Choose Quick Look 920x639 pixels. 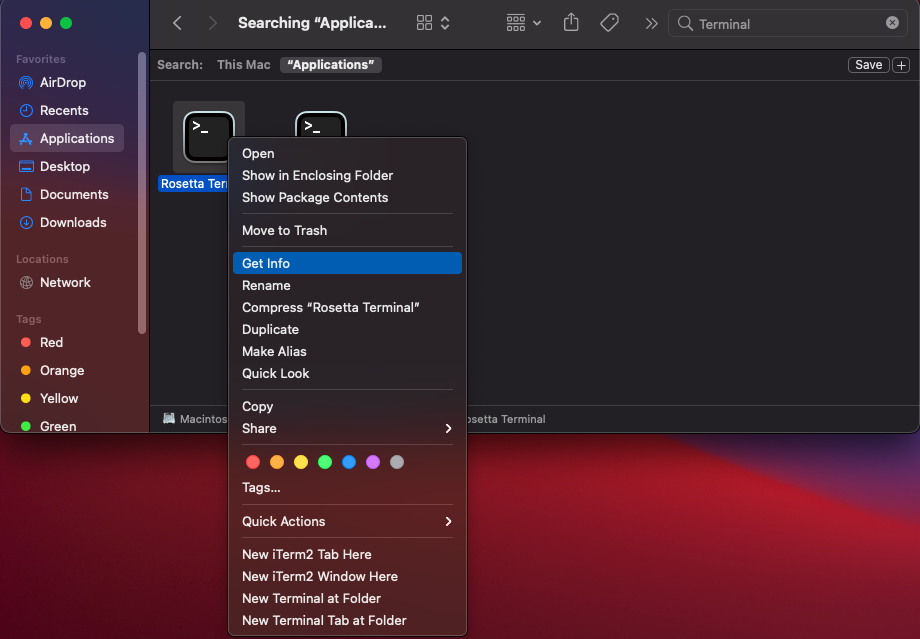[347, 373]
